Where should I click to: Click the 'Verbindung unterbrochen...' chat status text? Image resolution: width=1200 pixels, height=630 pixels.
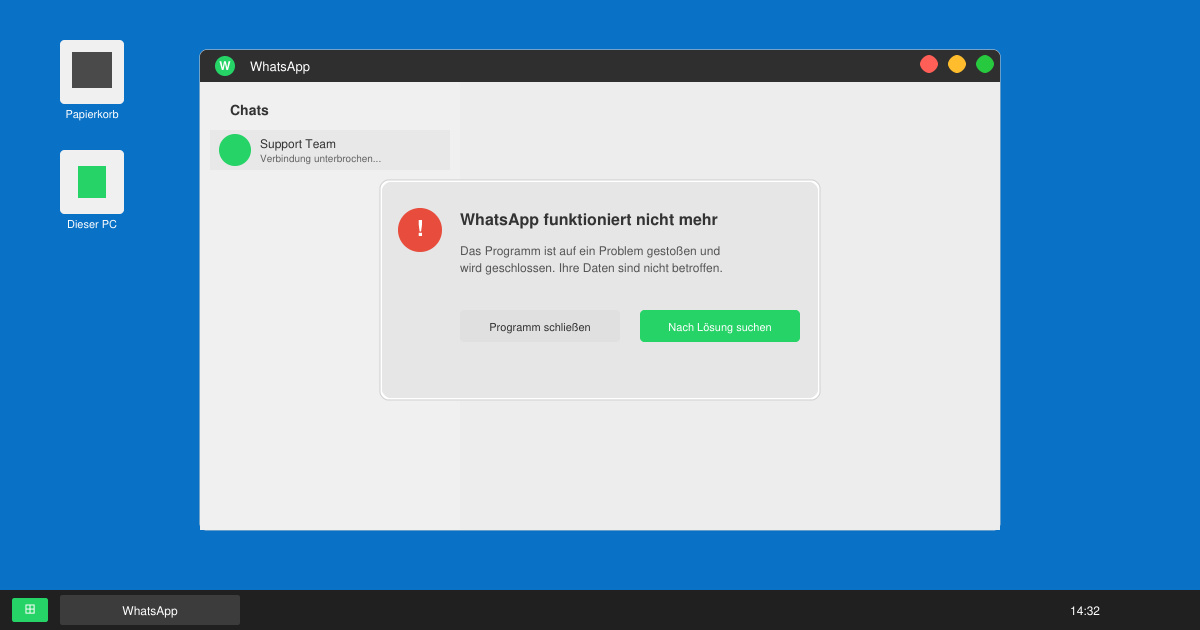(x=320, y=159)
